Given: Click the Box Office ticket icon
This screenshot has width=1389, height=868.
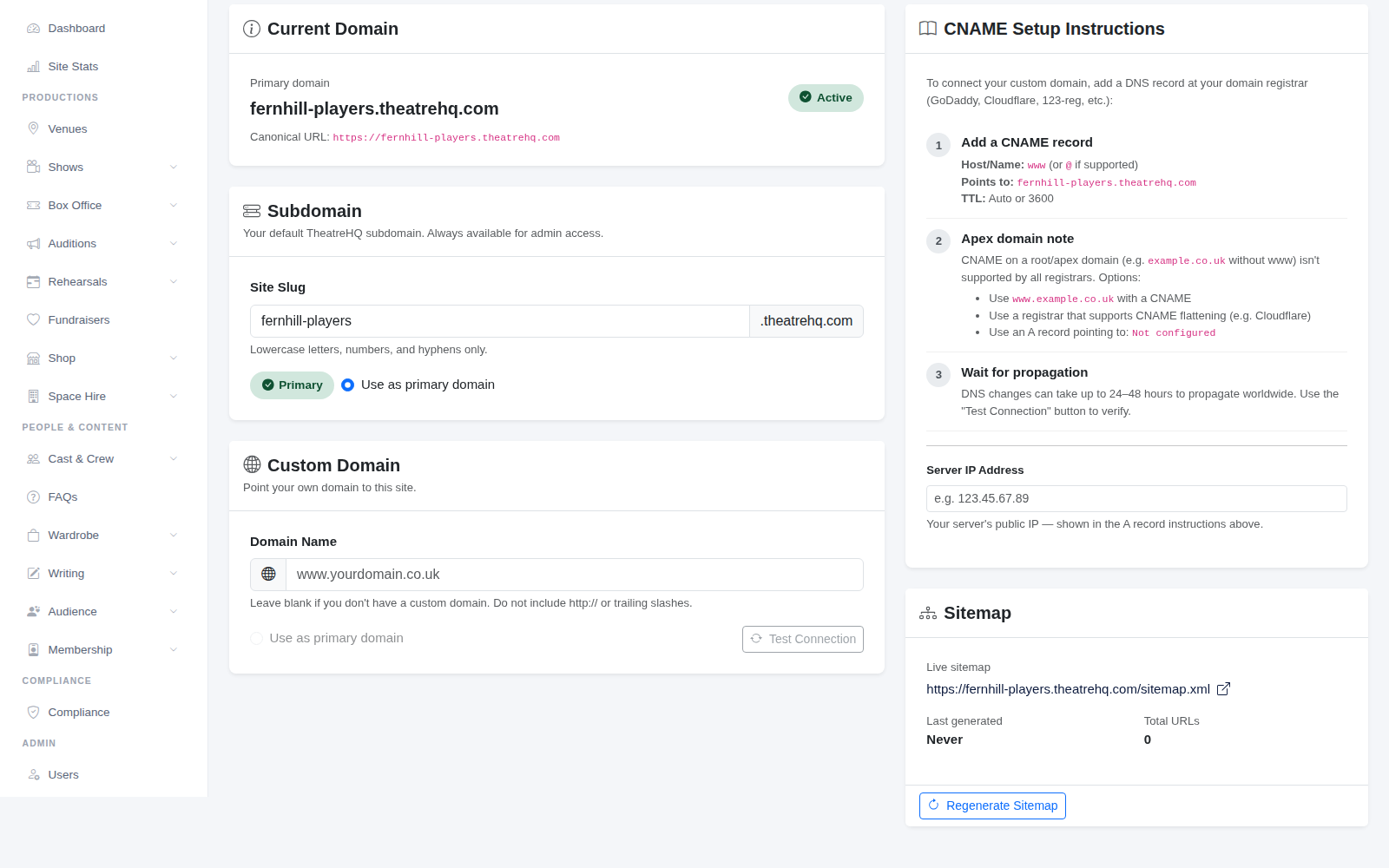Looking at the screenshot, I should click(x=33, y=206).
